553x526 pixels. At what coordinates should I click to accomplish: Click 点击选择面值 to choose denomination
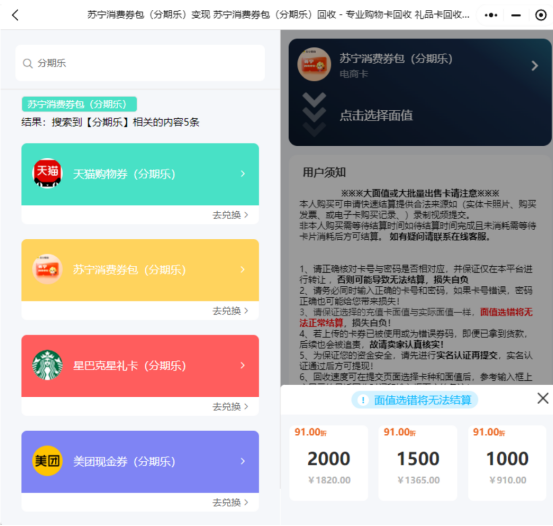[376, 115]
